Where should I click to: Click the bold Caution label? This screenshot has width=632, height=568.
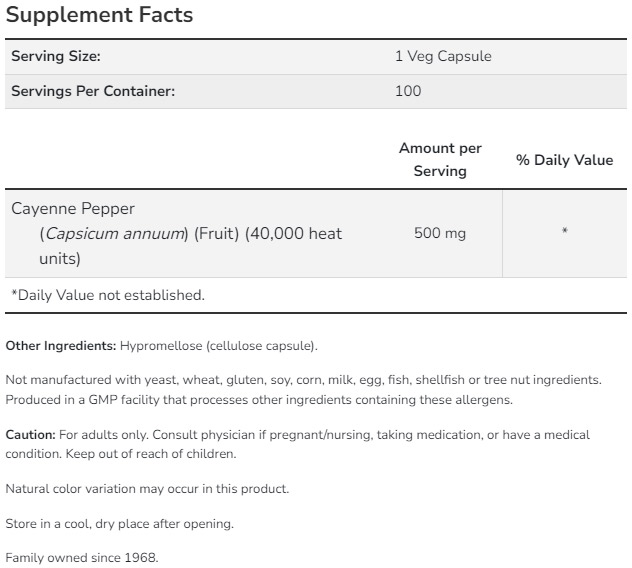point(30,435)
